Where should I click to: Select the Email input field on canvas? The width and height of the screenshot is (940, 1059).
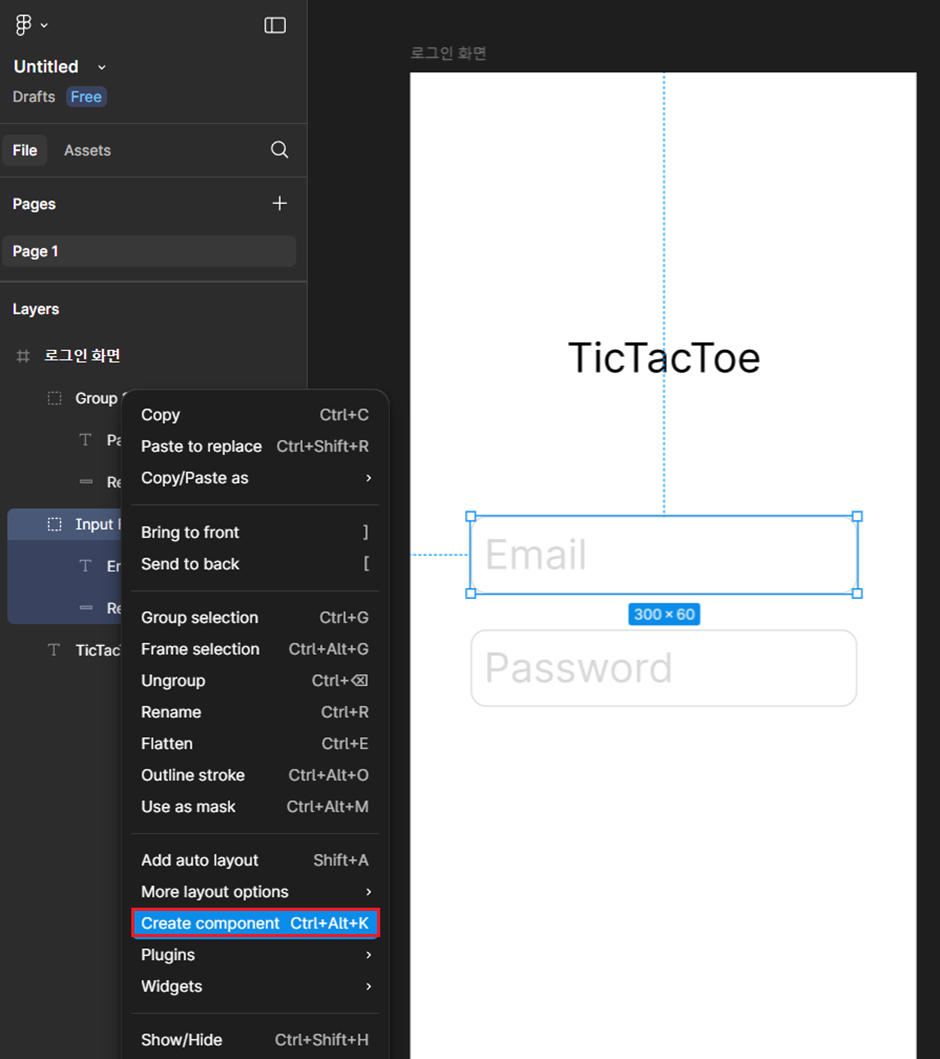pos(664,555)
